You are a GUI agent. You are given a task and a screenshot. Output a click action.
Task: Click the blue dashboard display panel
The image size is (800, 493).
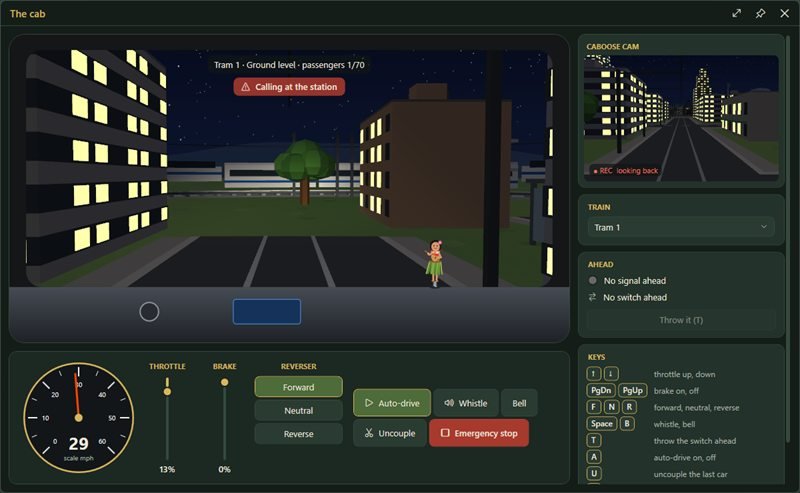267,311
